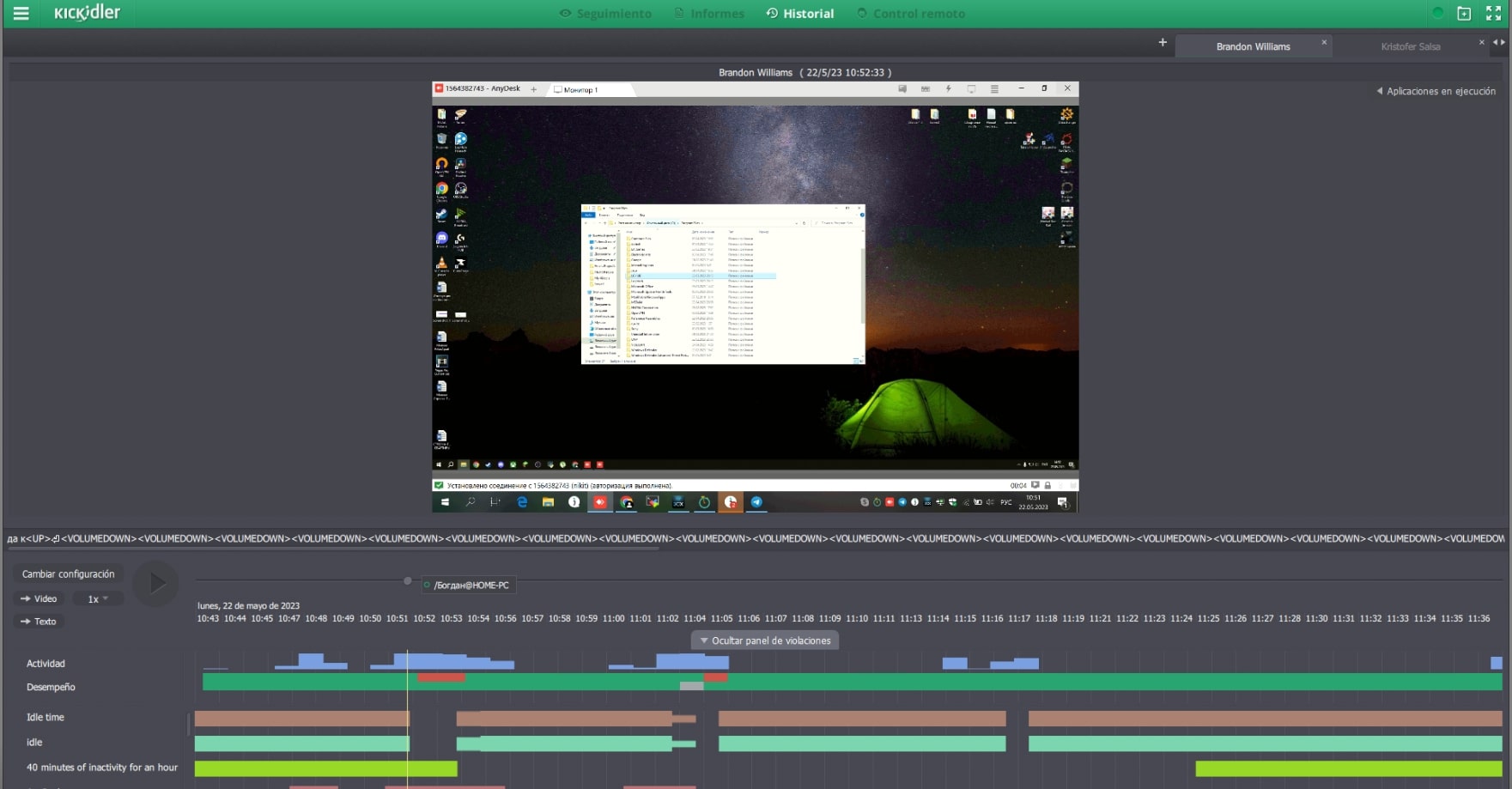The image size is (1512, 789).
Task: Switch to the Brandon Williams tab
Action: tap(1253, 46)
